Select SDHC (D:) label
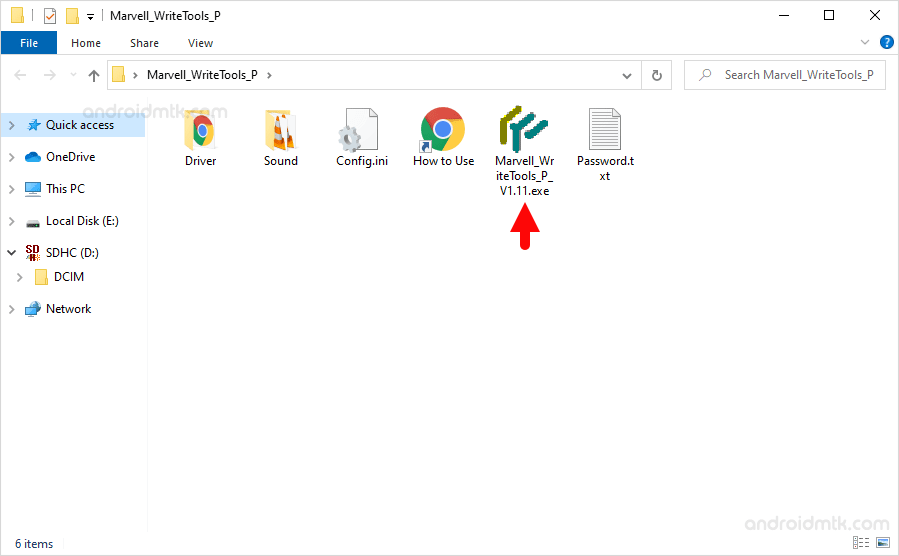The image size is (899, 556). [x=72, y=253]
